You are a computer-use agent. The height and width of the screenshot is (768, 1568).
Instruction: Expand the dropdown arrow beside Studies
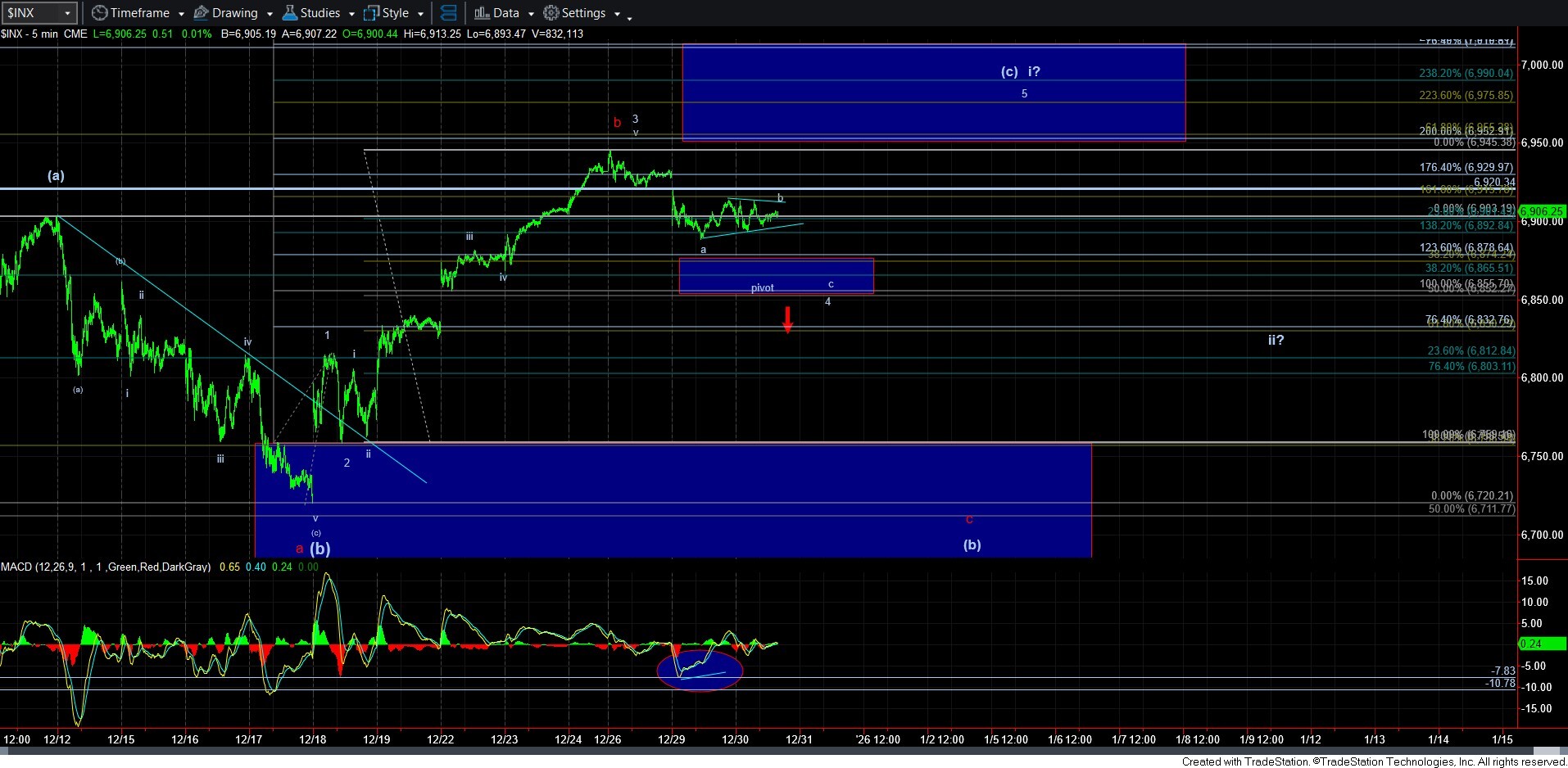351,14
